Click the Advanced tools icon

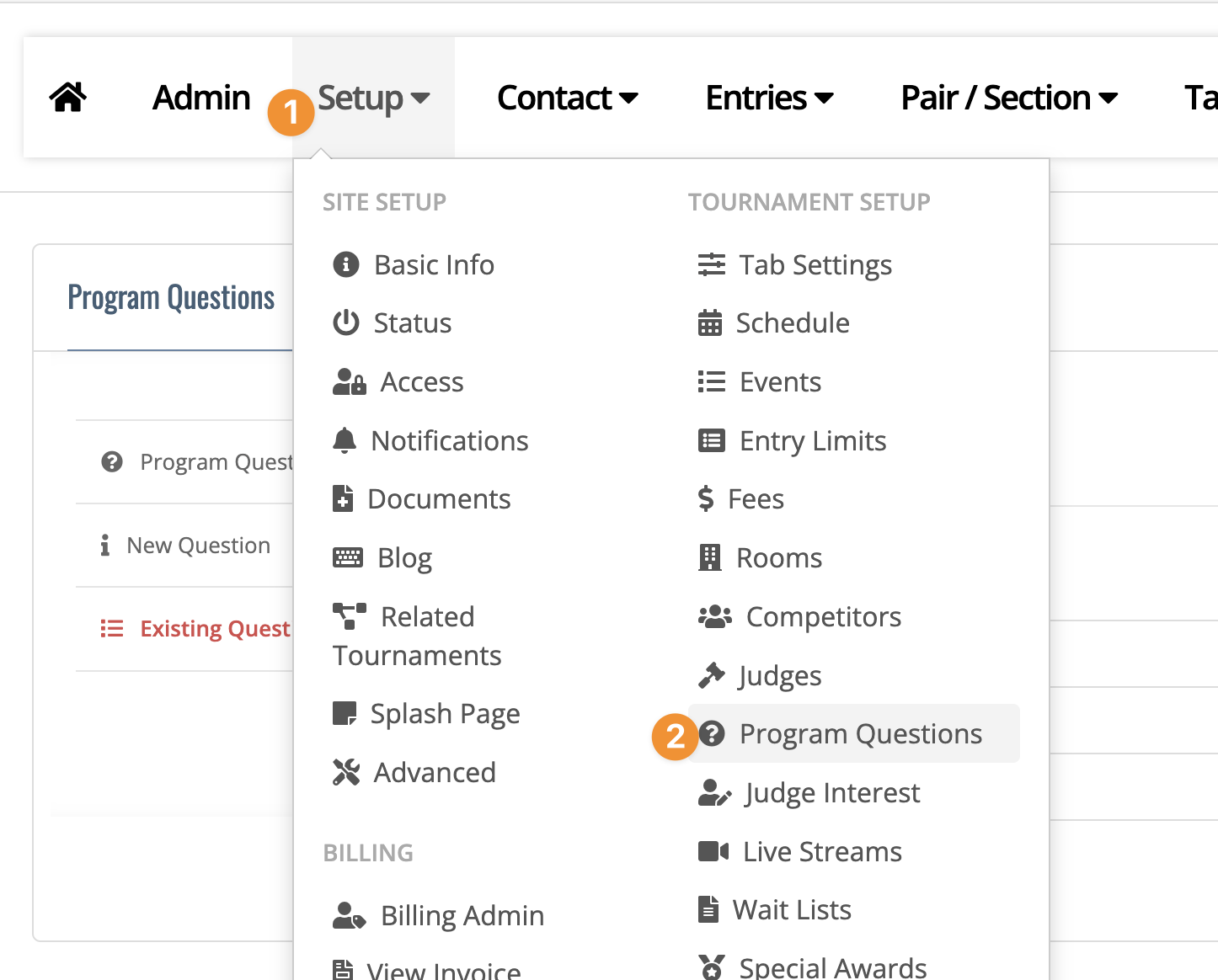[346, 772]
